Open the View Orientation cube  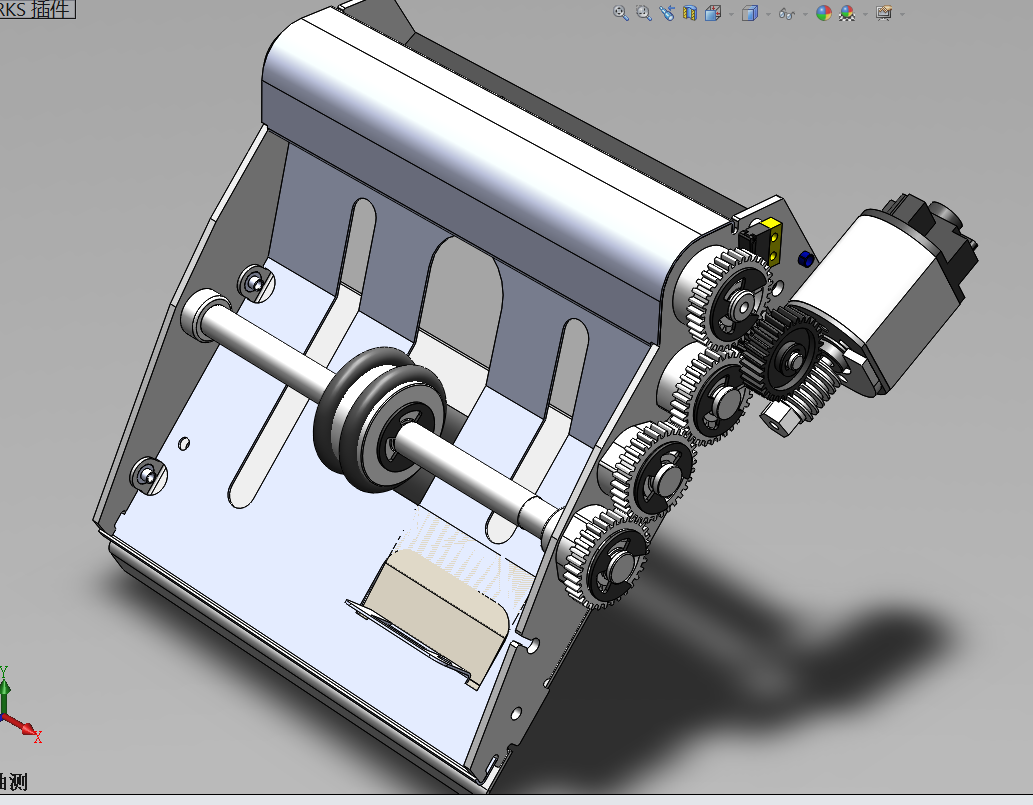[x=713, y=13]
